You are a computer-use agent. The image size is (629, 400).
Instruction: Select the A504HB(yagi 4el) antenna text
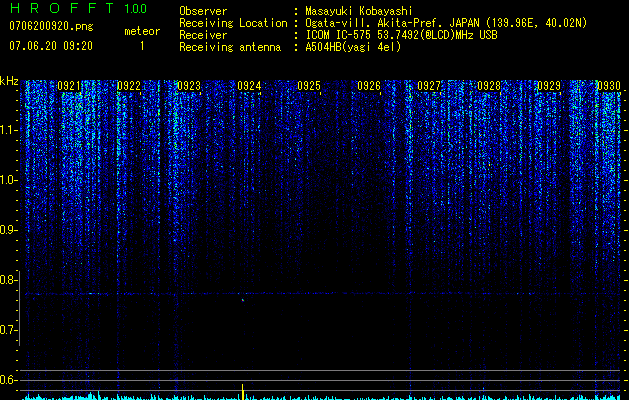353,47
